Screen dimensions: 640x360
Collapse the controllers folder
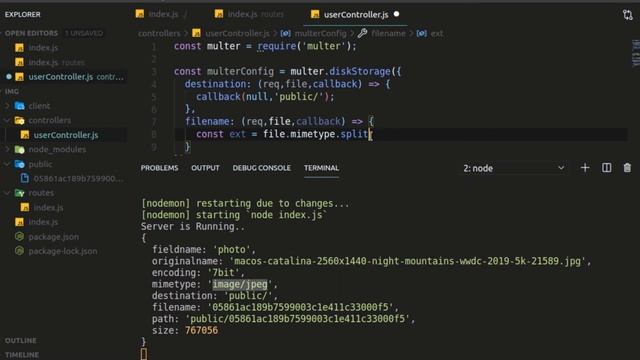(49, 120)
